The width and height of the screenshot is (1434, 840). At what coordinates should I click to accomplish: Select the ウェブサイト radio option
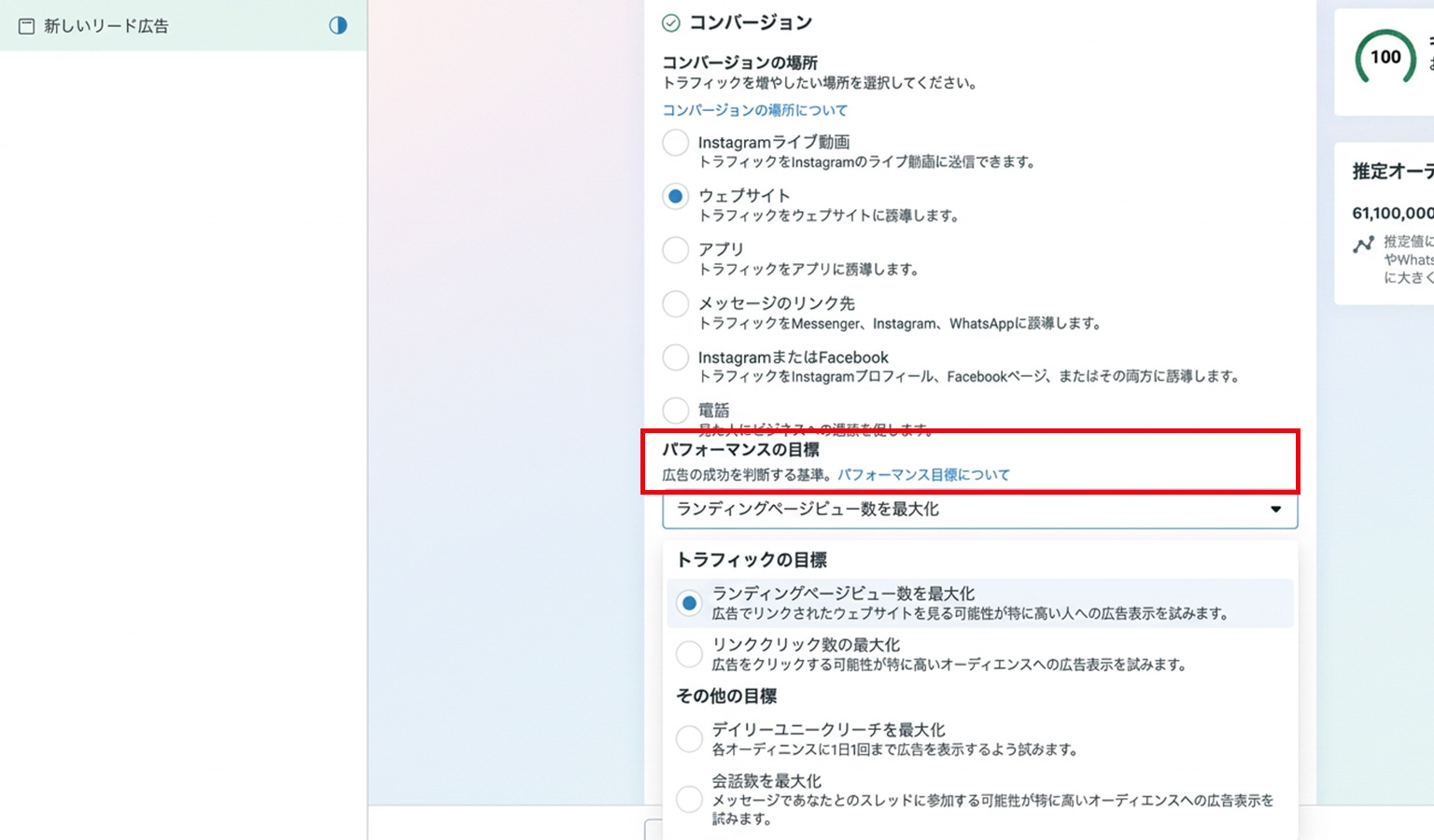pyautogui.click(x=675, y=196)
